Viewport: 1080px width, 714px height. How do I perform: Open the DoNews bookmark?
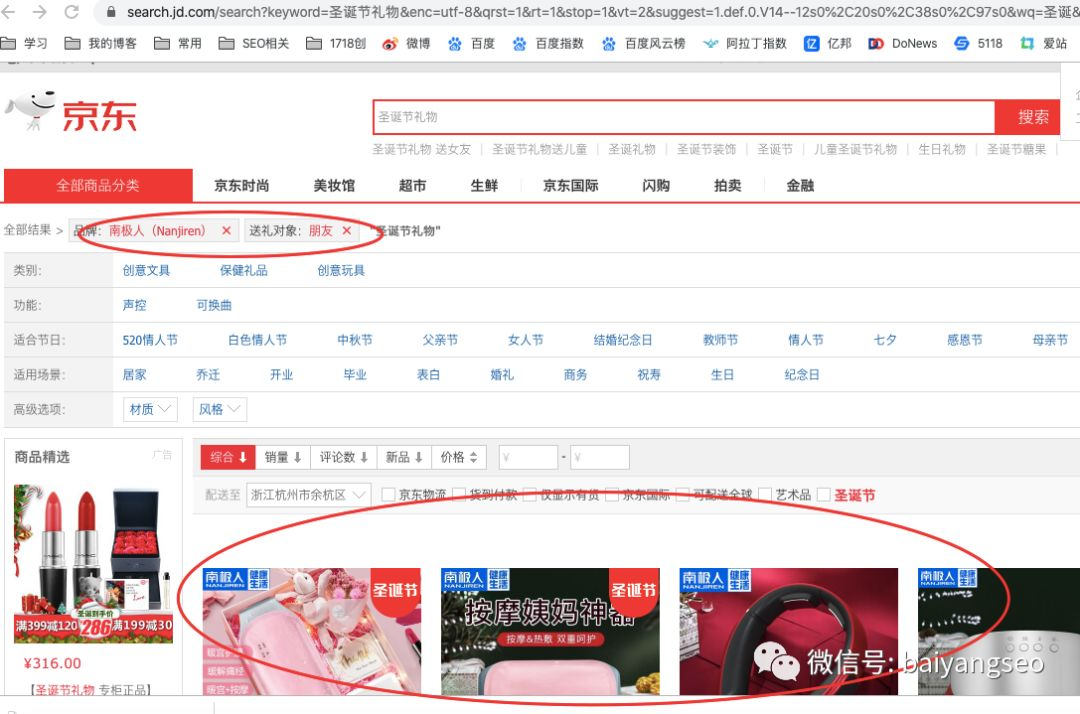coord(902,43)
